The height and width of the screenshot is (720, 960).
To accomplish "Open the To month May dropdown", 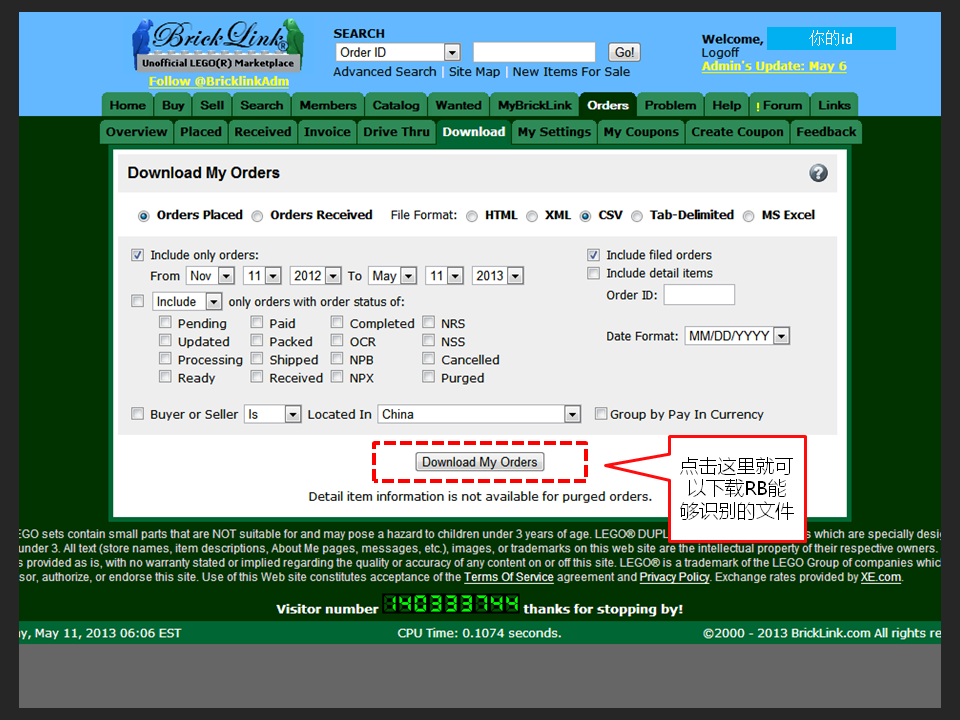I will tap(392, 276).
